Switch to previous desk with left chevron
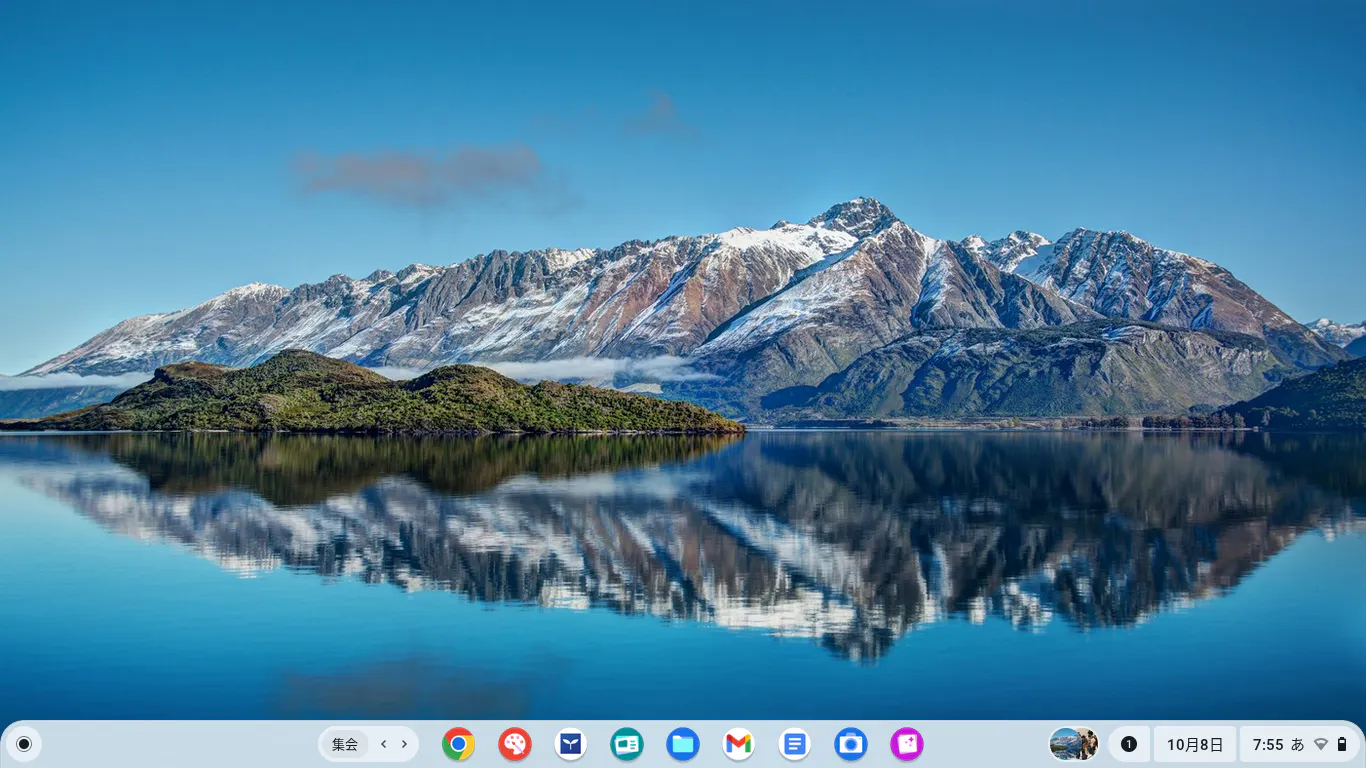The width and height of the screenshot is (1366, 768). 383,744
